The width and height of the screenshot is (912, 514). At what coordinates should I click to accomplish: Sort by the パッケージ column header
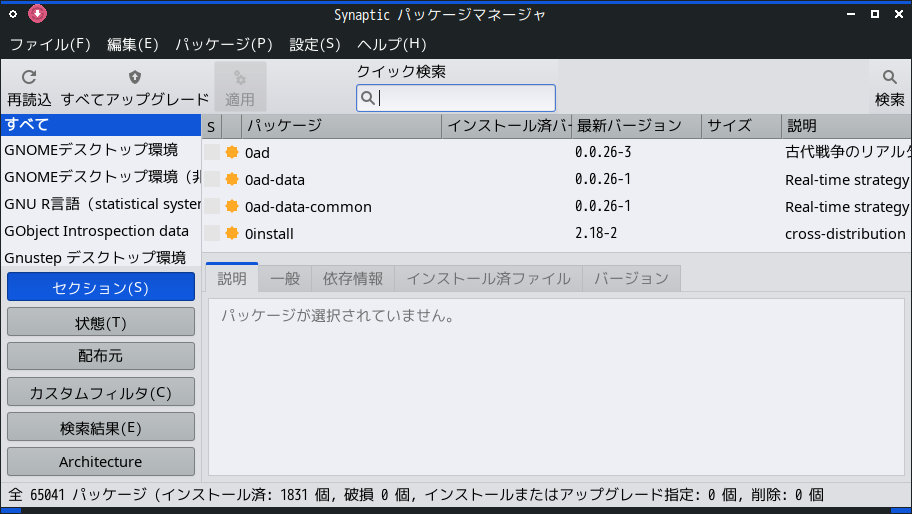click(341, 126)
